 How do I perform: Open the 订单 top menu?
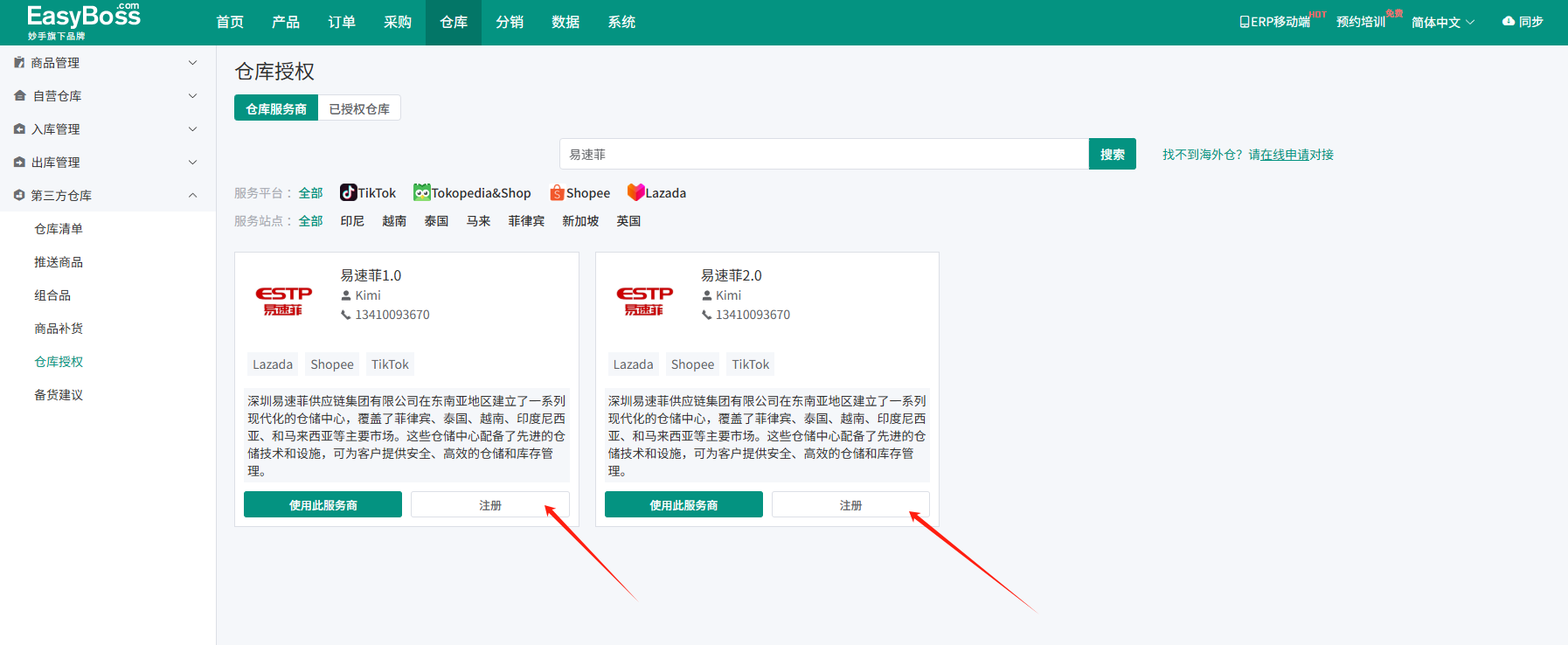(342, 22)
